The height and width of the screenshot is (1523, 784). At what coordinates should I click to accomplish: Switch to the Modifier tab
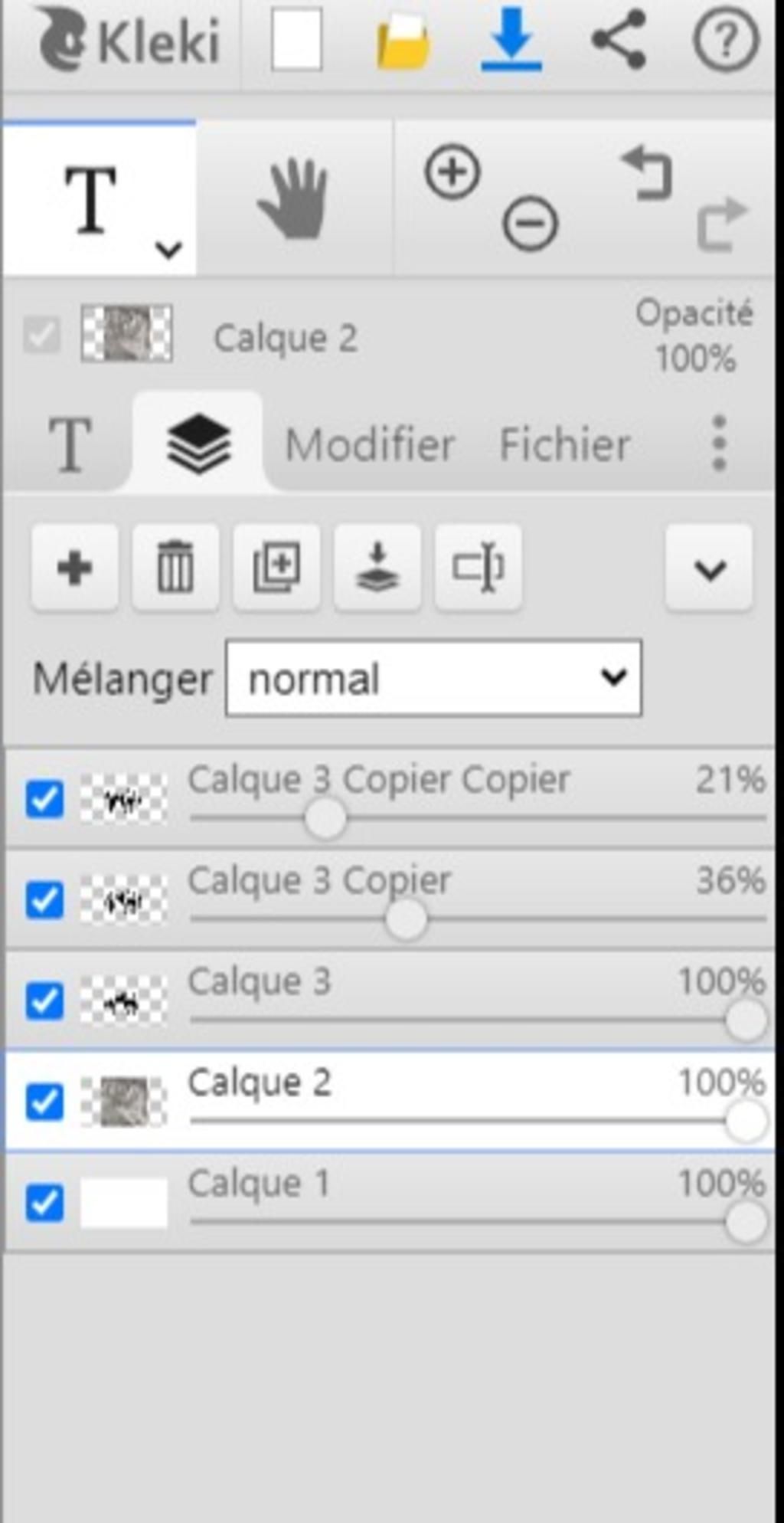tap(370, 444)
